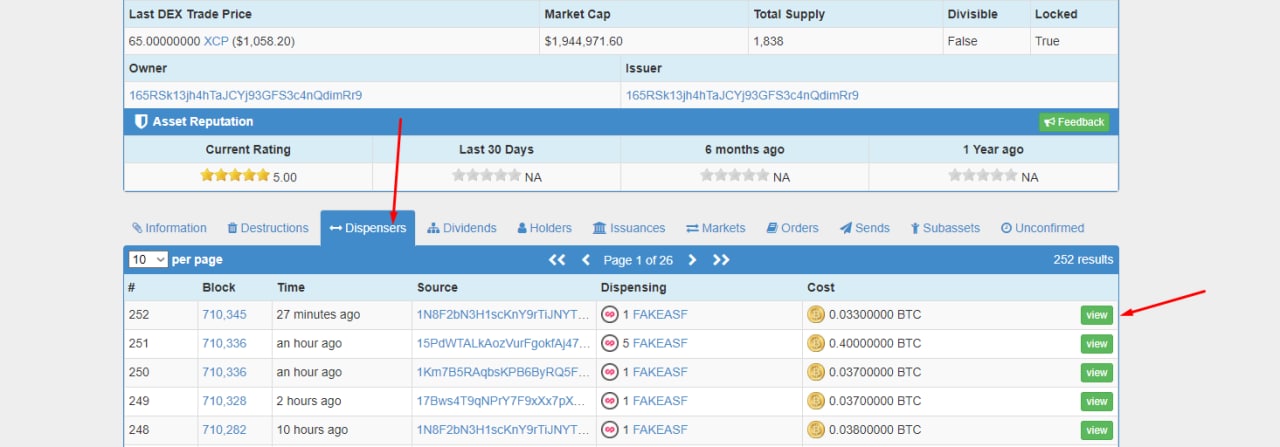Screen dimensions: 1280x447
Task: Open FAKEASF link in row 252
Action: [x=660, y=314]
